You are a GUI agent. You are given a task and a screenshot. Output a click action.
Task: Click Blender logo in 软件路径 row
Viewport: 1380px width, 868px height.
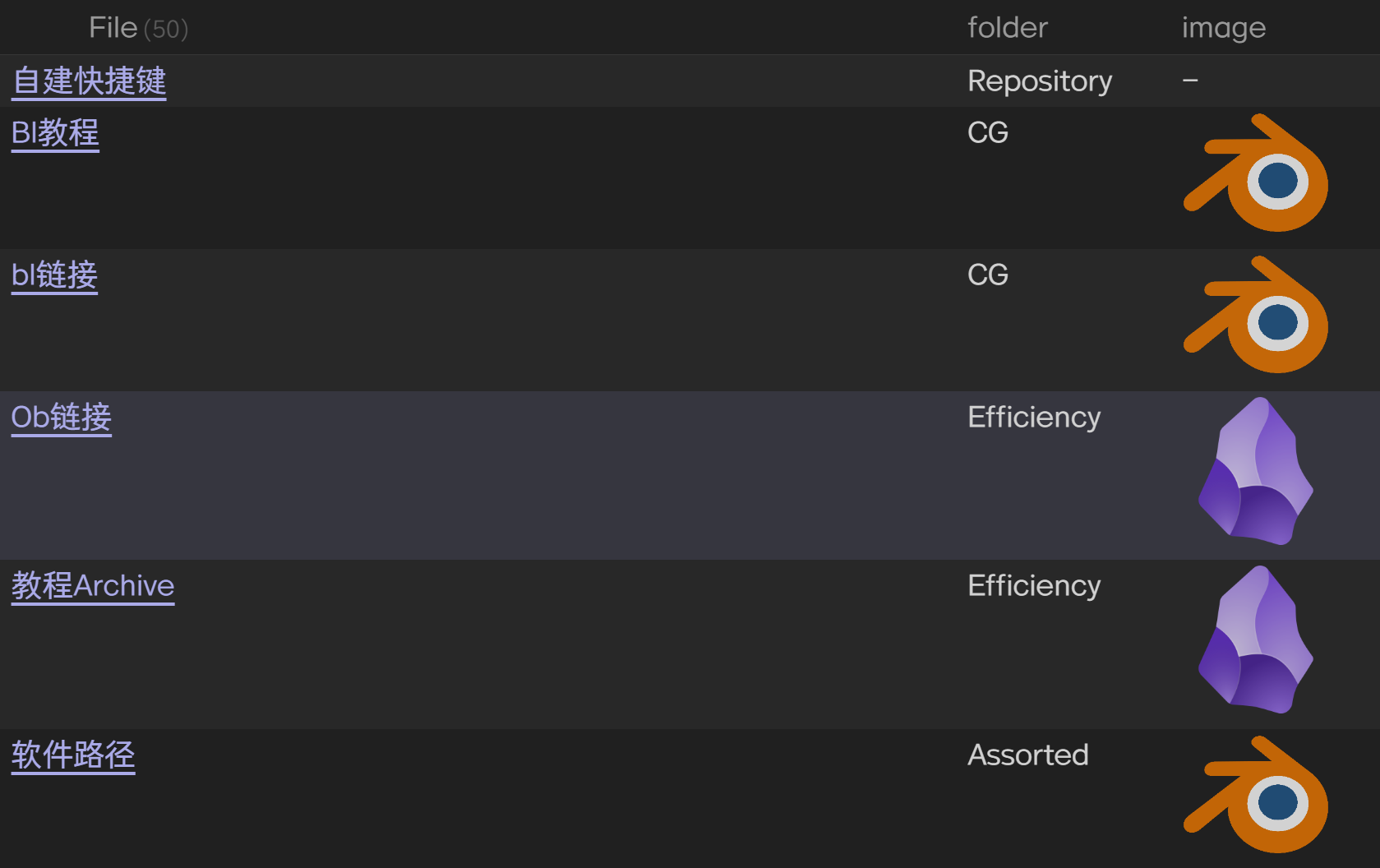coord(1256,795)
